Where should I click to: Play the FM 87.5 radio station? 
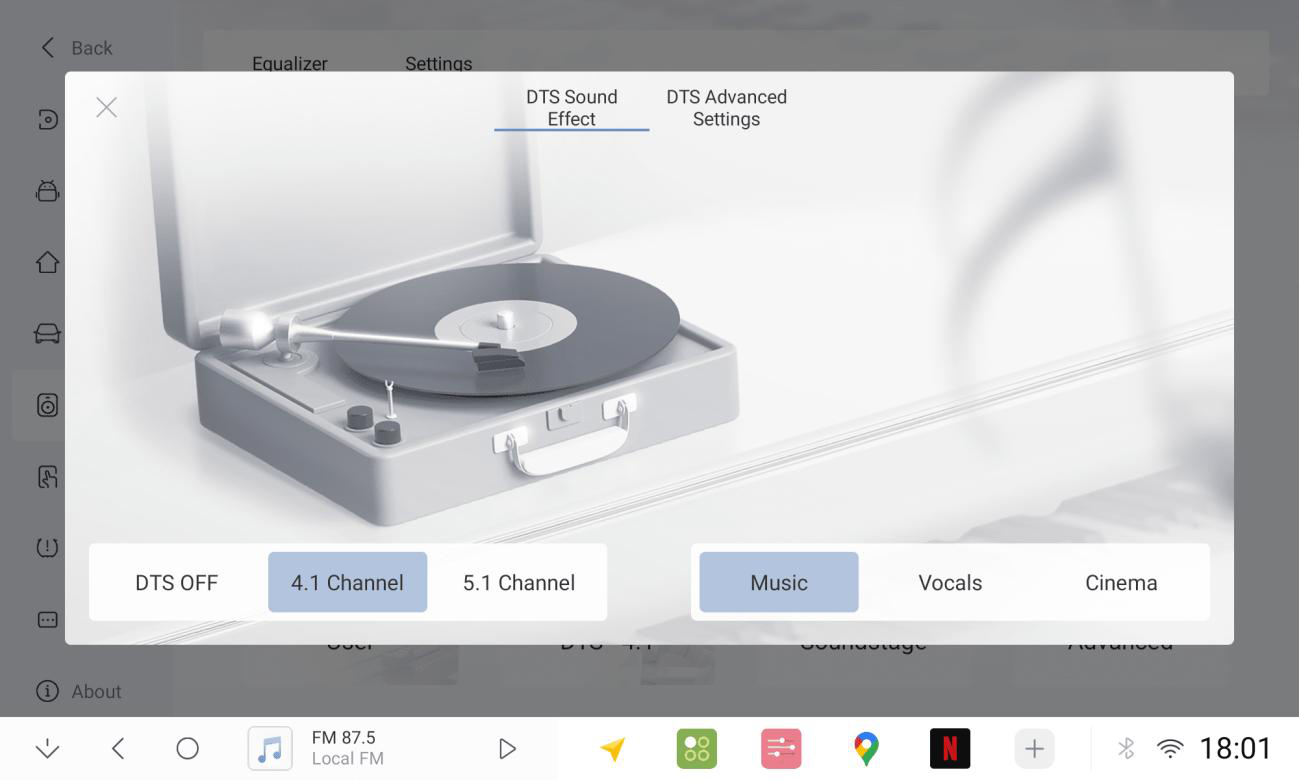(507, 748)
